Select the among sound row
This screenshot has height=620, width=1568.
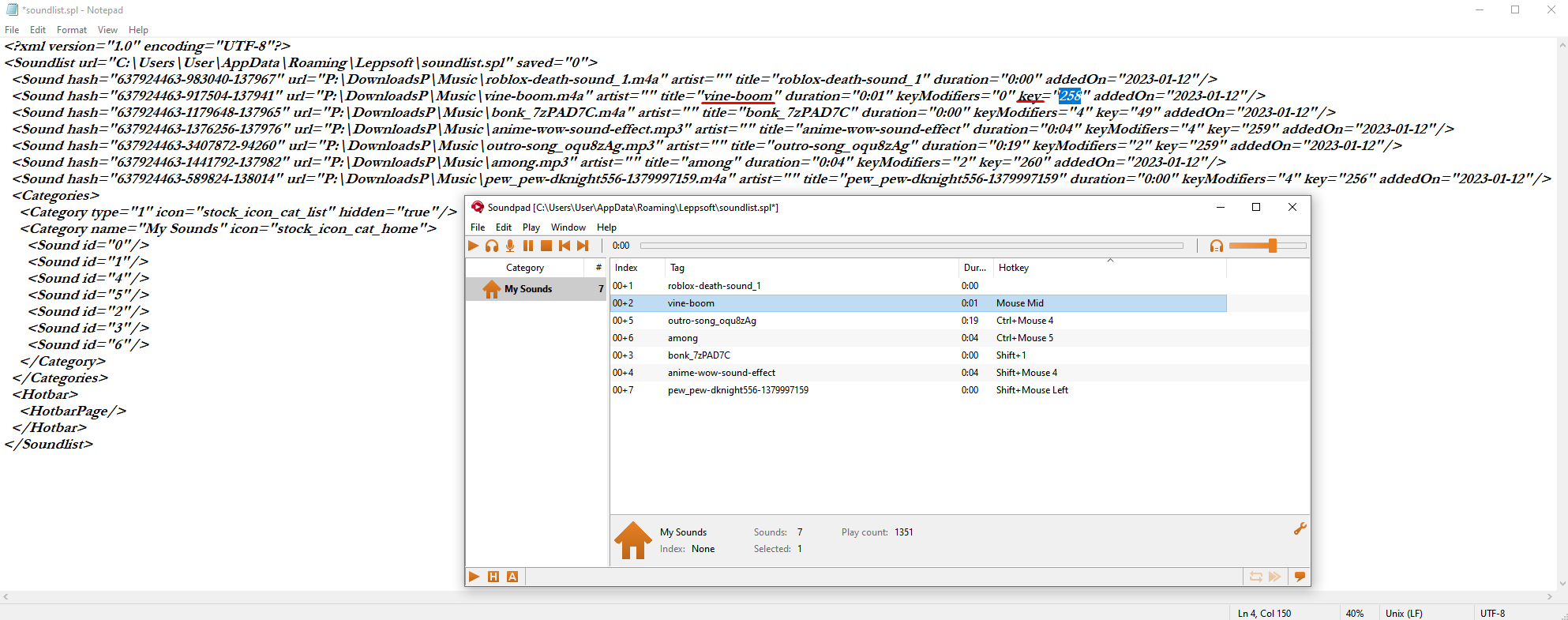[x=918, y=338]
